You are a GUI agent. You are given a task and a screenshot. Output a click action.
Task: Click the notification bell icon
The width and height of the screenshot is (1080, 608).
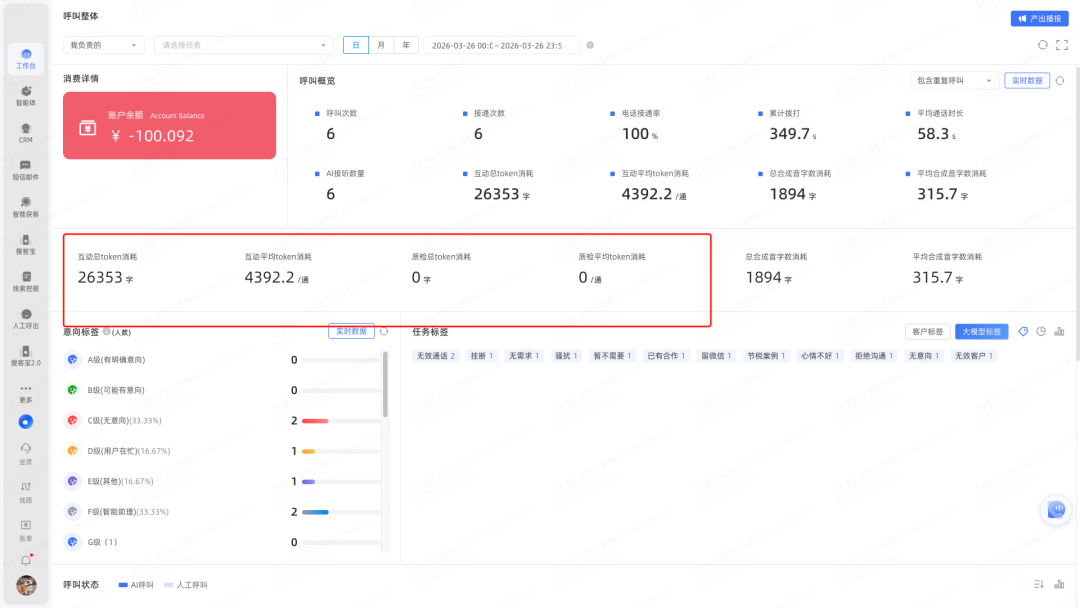click(26, 561)
